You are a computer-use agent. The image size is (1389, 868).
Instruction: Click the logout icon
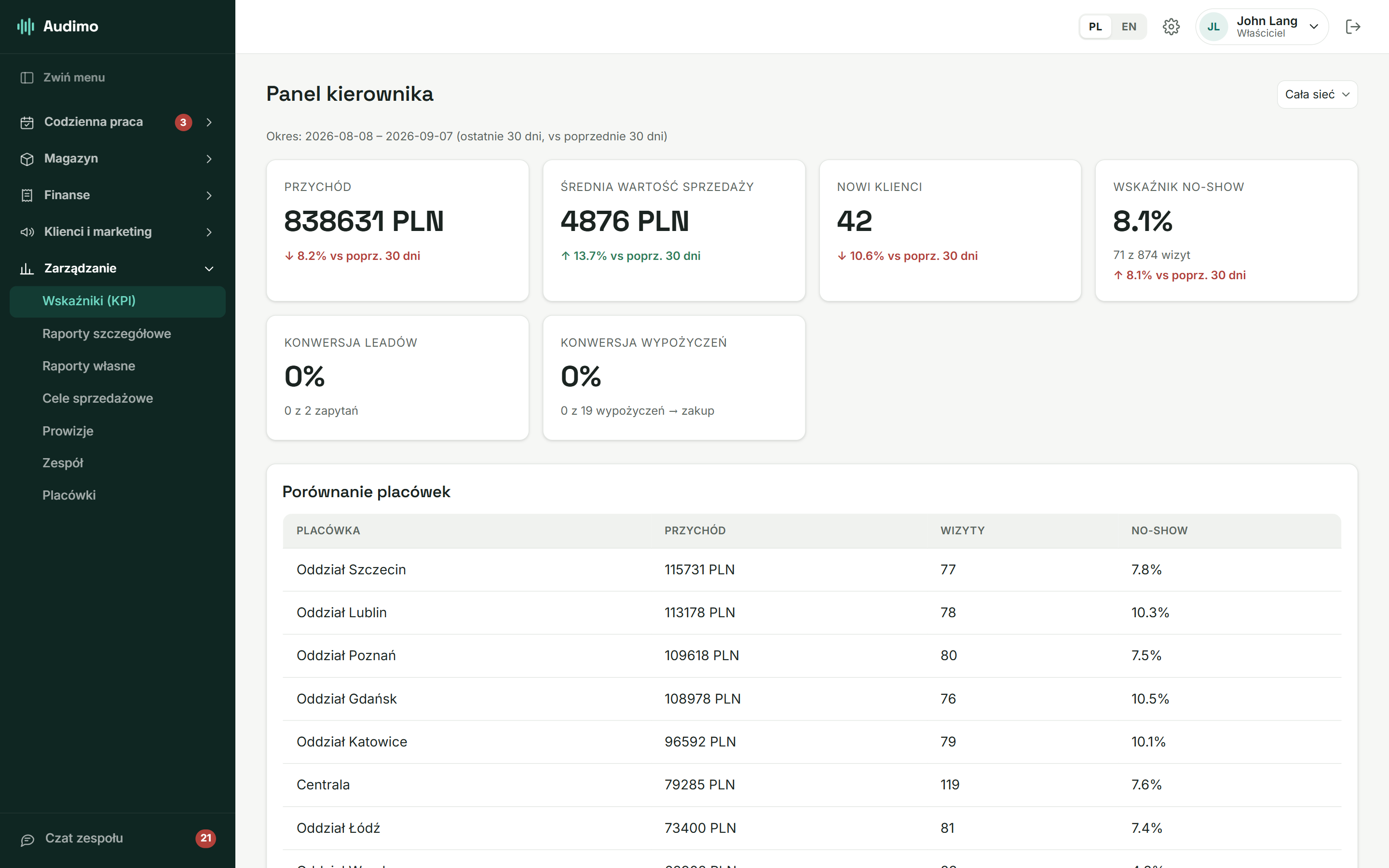(x=1353, y=27)
